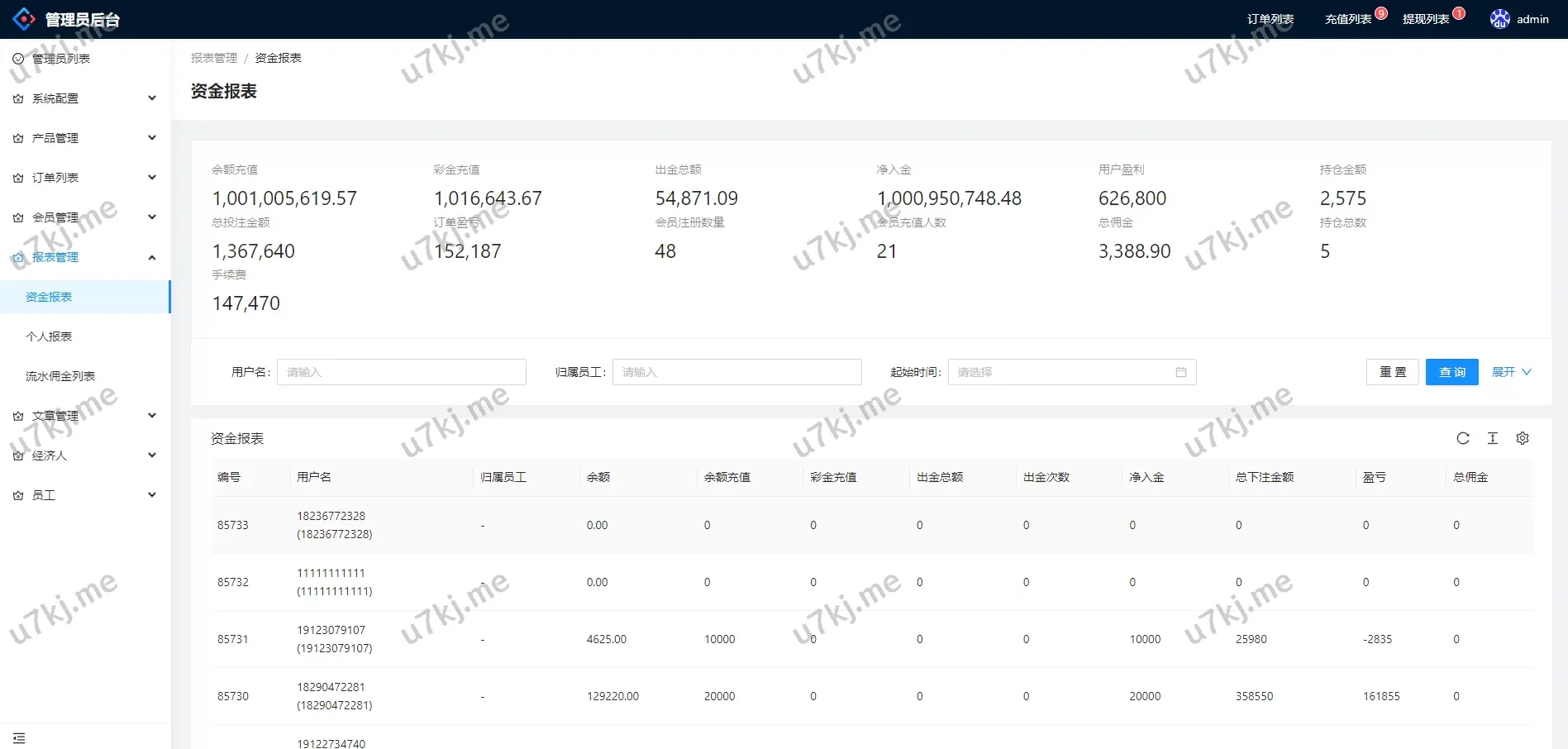Expand filters with the 展开 link
1568x749 pixels.
(1510, 372)
